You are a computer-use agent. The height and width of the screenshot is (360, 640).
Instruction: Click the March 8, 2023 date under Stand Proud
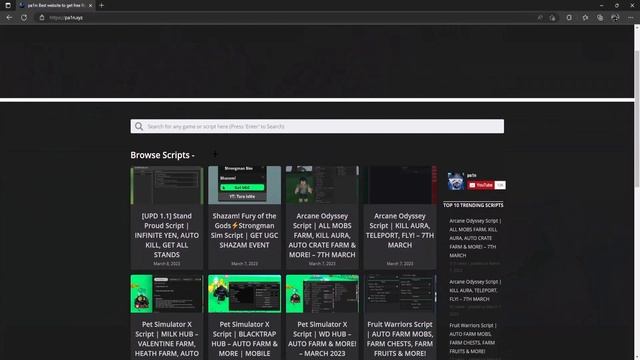[167, 264]
